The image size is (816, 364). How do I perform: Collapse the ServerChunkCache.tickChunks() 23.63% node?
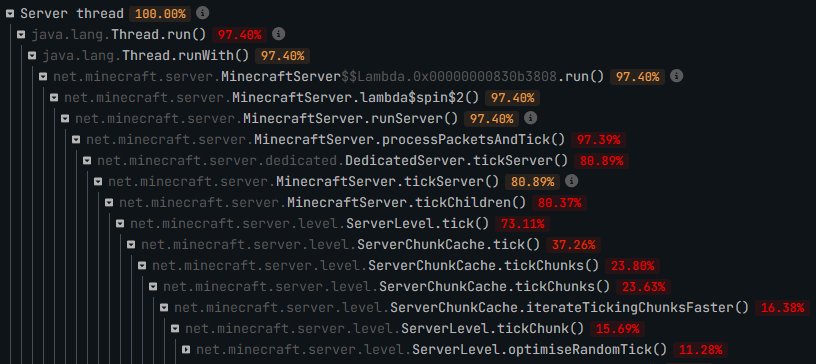click(152, 287)
